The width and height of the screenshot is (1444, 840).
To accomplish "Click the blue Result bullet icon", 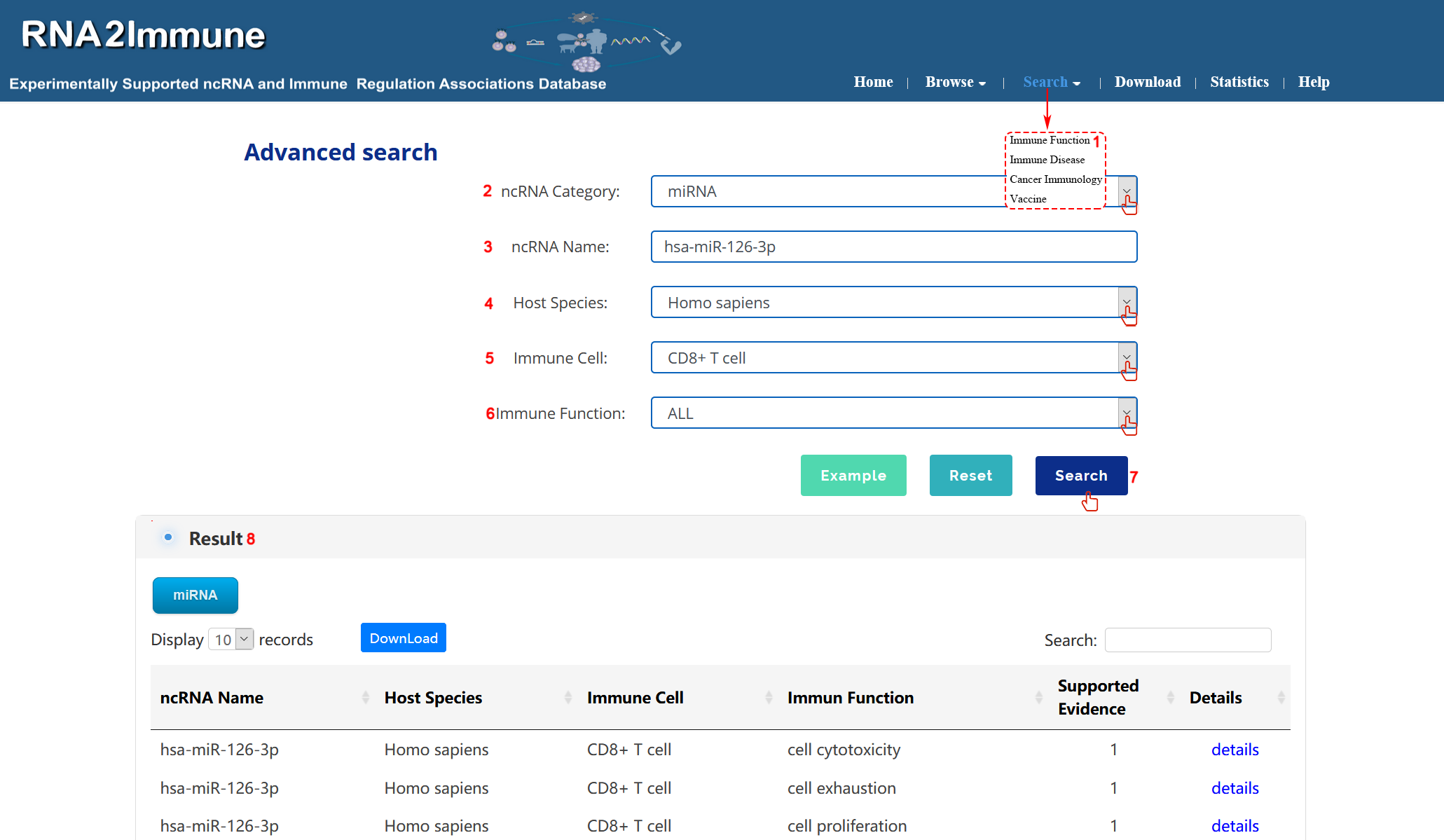I will point(168,537).
